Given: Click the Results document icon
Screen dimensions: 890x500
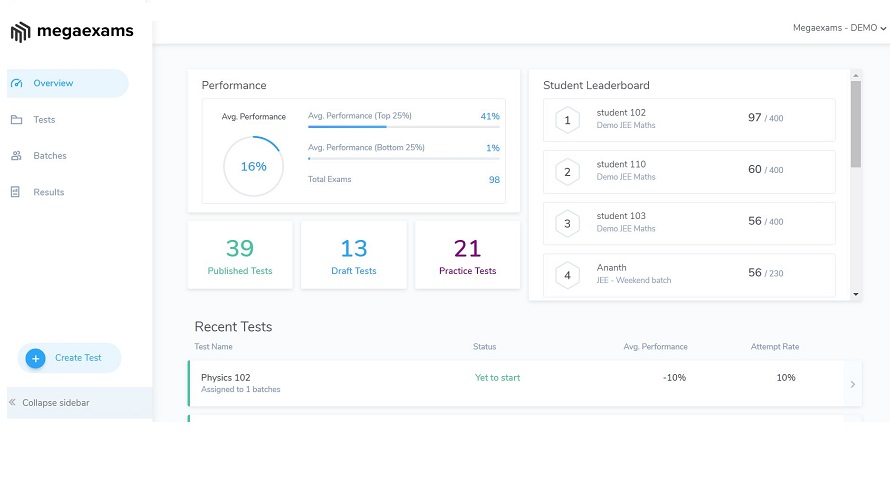Looking at the screenshot, I should coord(17,192).
